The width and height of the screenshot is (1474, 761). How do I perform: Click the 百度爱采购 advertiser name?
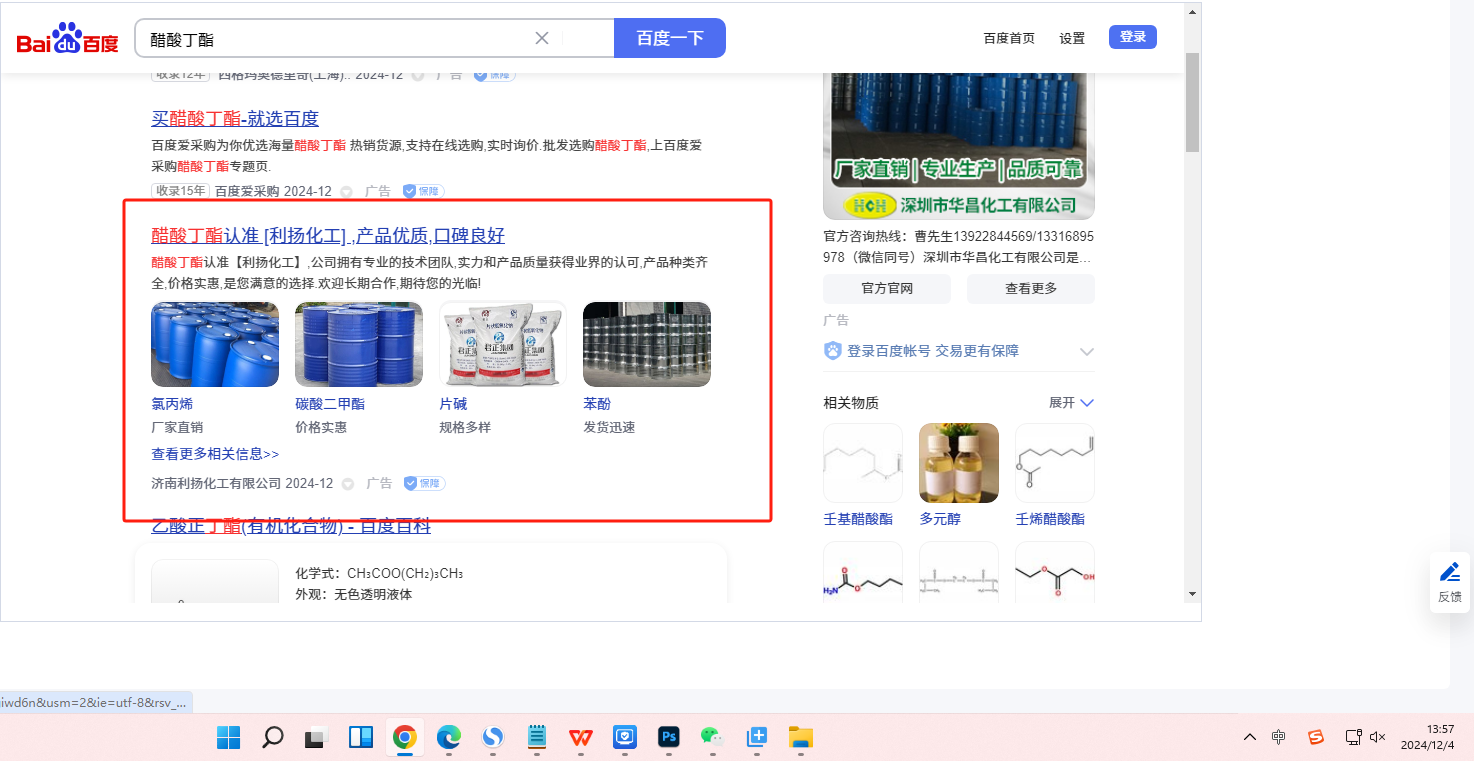[x=247, y=192]
